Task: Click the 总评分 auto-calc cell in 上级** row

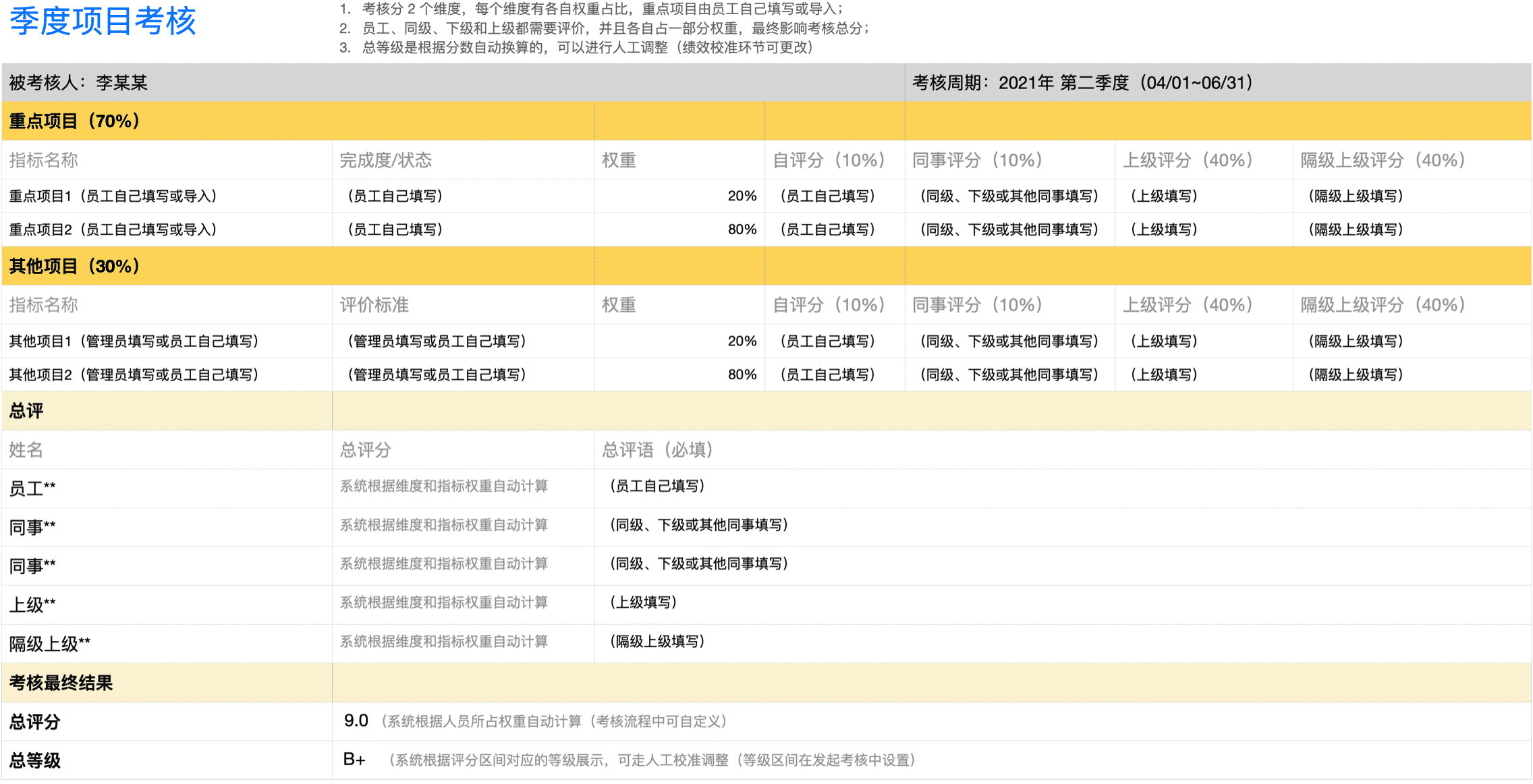Action: coord(464,605)
